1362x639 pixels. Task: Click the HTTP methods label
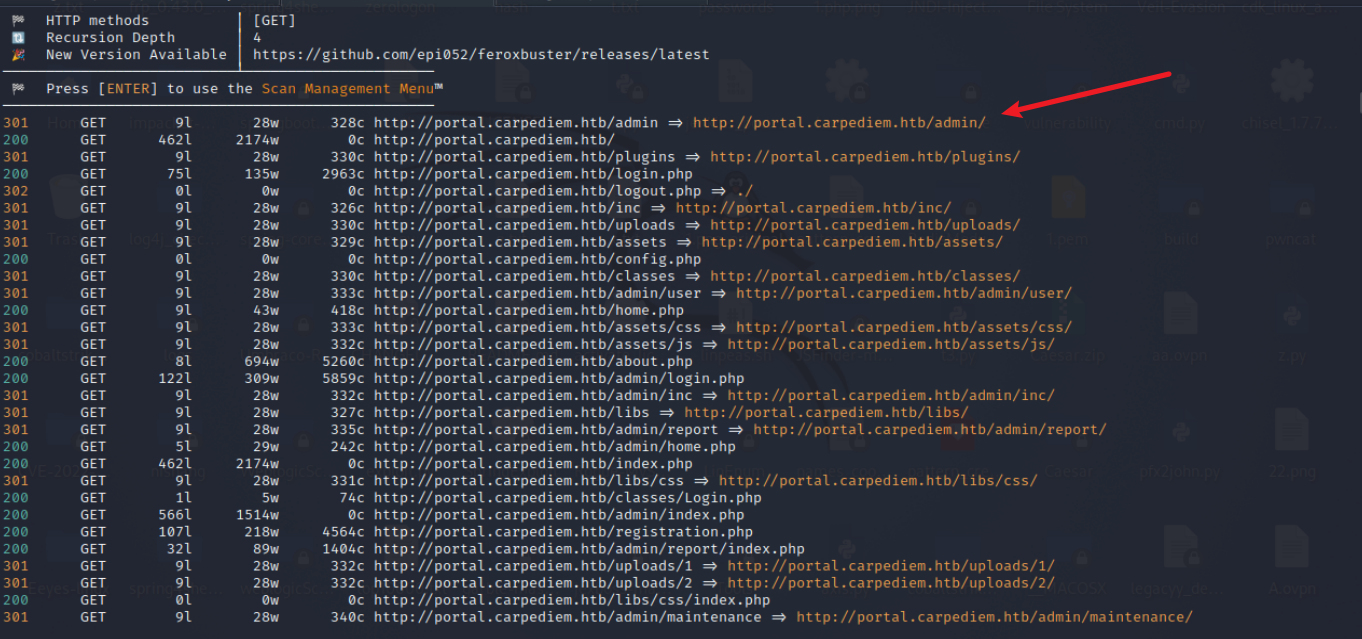click(97, 20)
